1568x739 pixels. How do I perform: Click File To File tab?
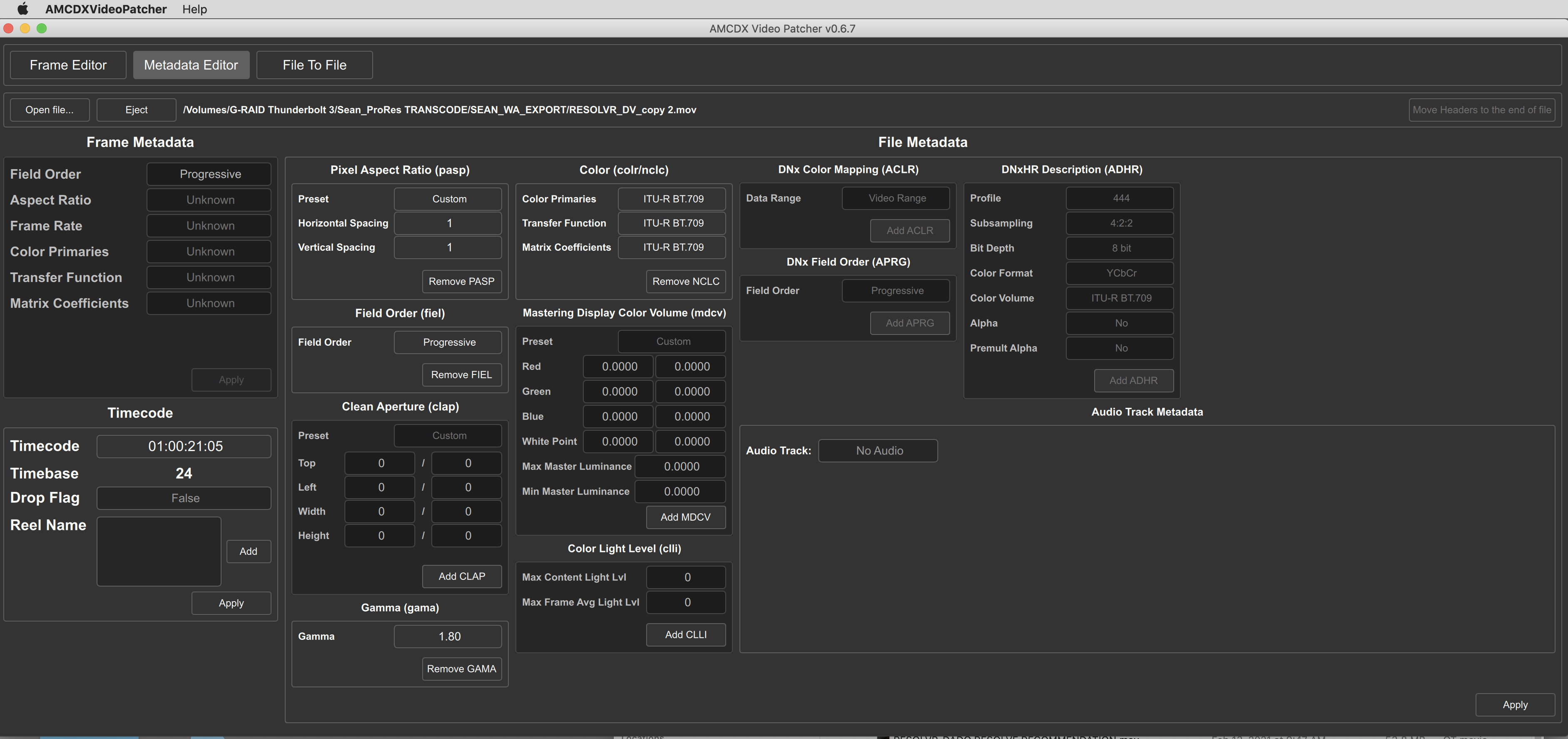point(313,64)
